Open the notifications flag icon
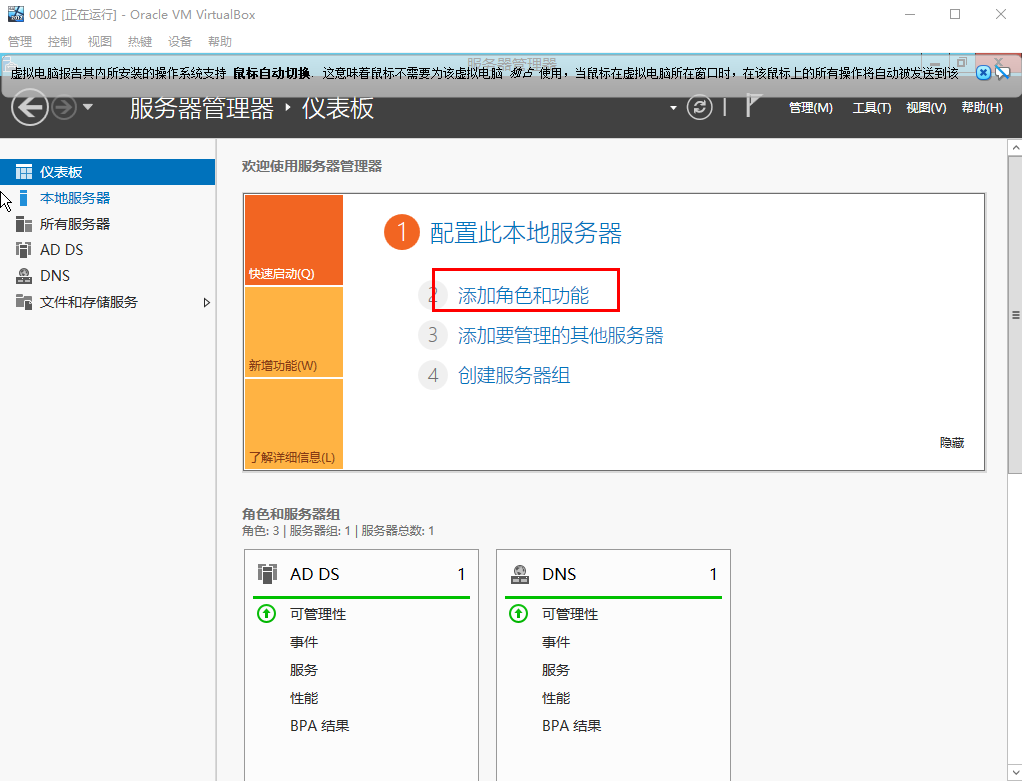Screen dimensions: 1022x781 point(753,107)
